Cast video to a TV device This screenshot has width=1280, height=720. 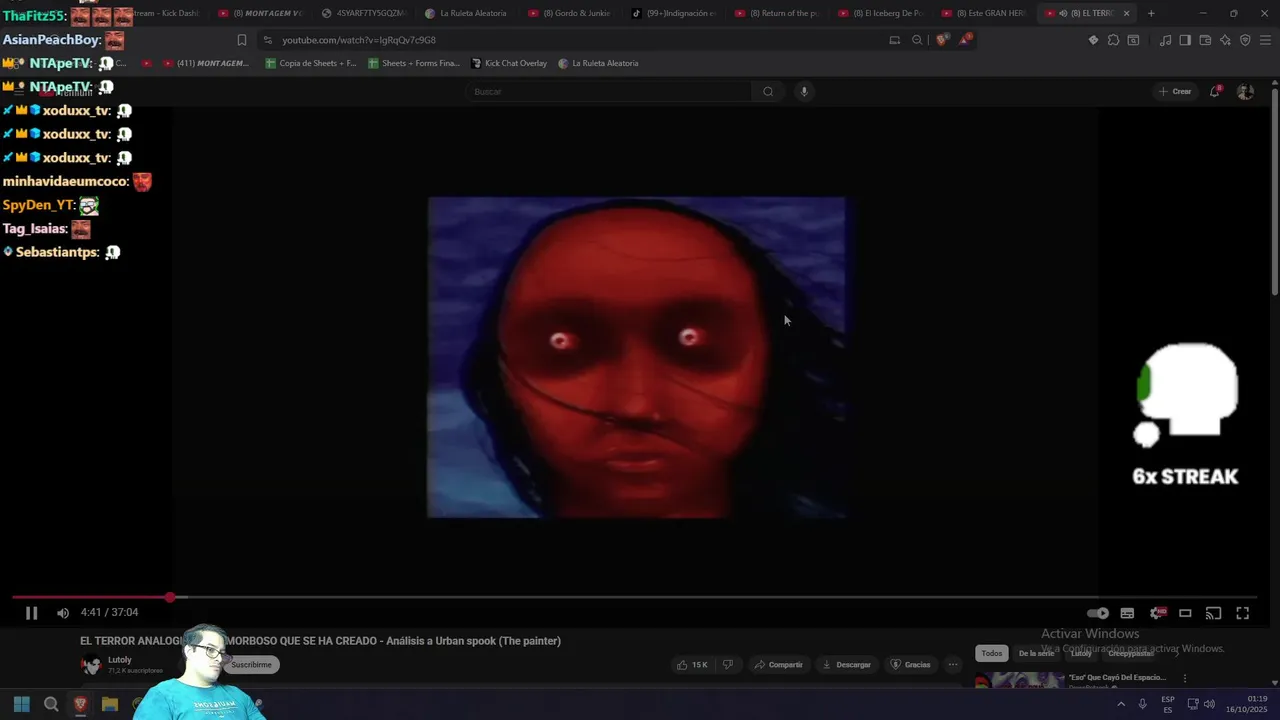[x=1213, y=613]
